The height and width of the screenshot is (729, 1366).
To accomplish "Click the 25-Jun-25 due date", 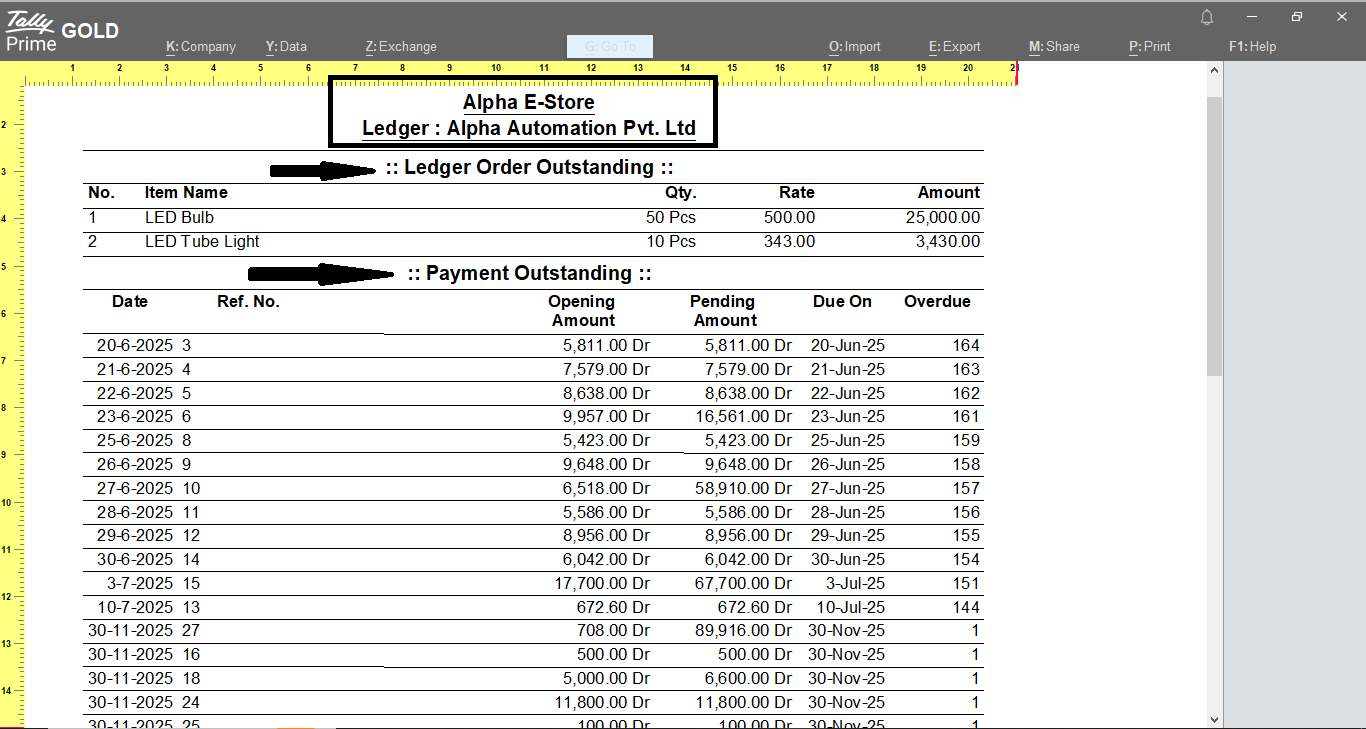I will point(847,440).
